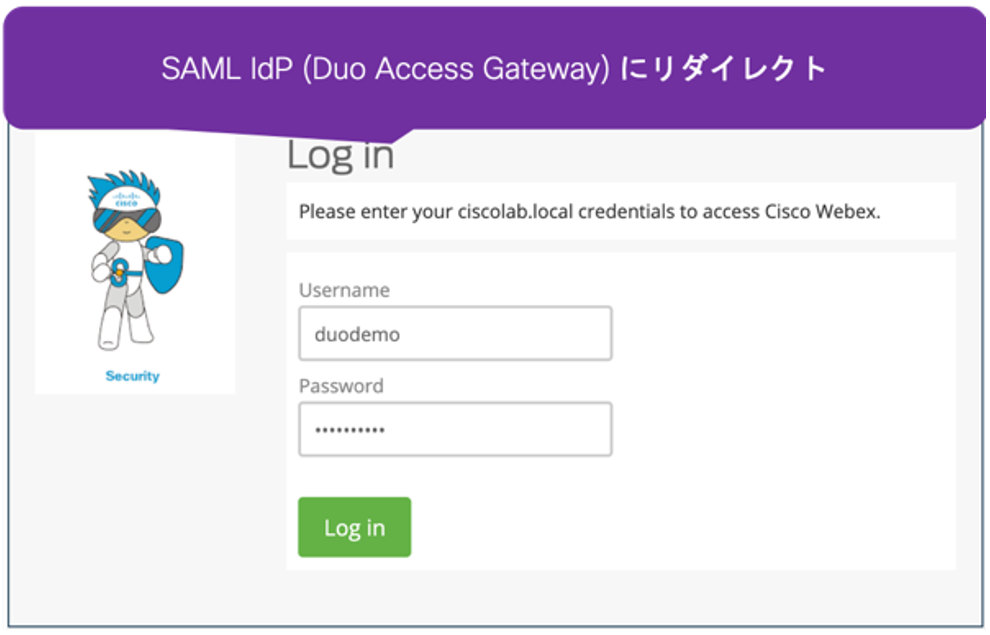Select the Username input containing 'duodemo'
990x635 pixels.
click(455, 333)
